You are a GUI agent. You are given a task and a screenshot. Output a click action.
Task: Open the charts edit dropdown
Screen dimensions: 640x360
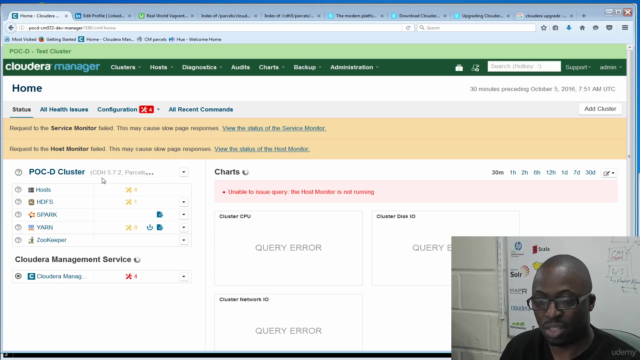coord(609,173)
